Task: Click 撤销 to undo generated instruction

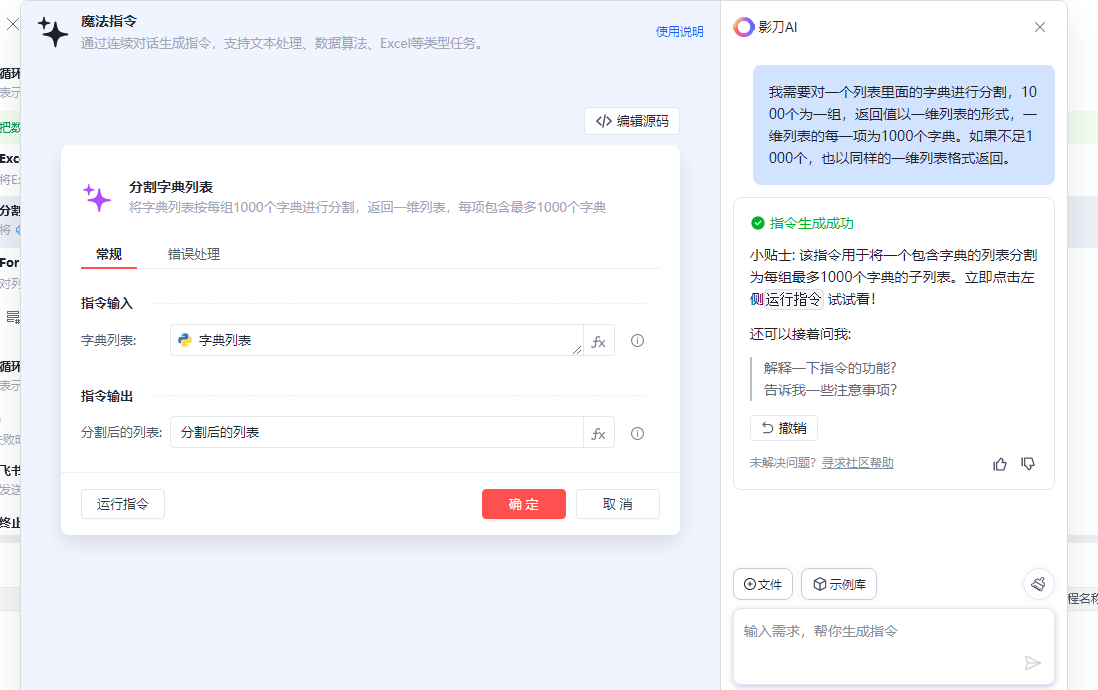Action: click(784, 428)
